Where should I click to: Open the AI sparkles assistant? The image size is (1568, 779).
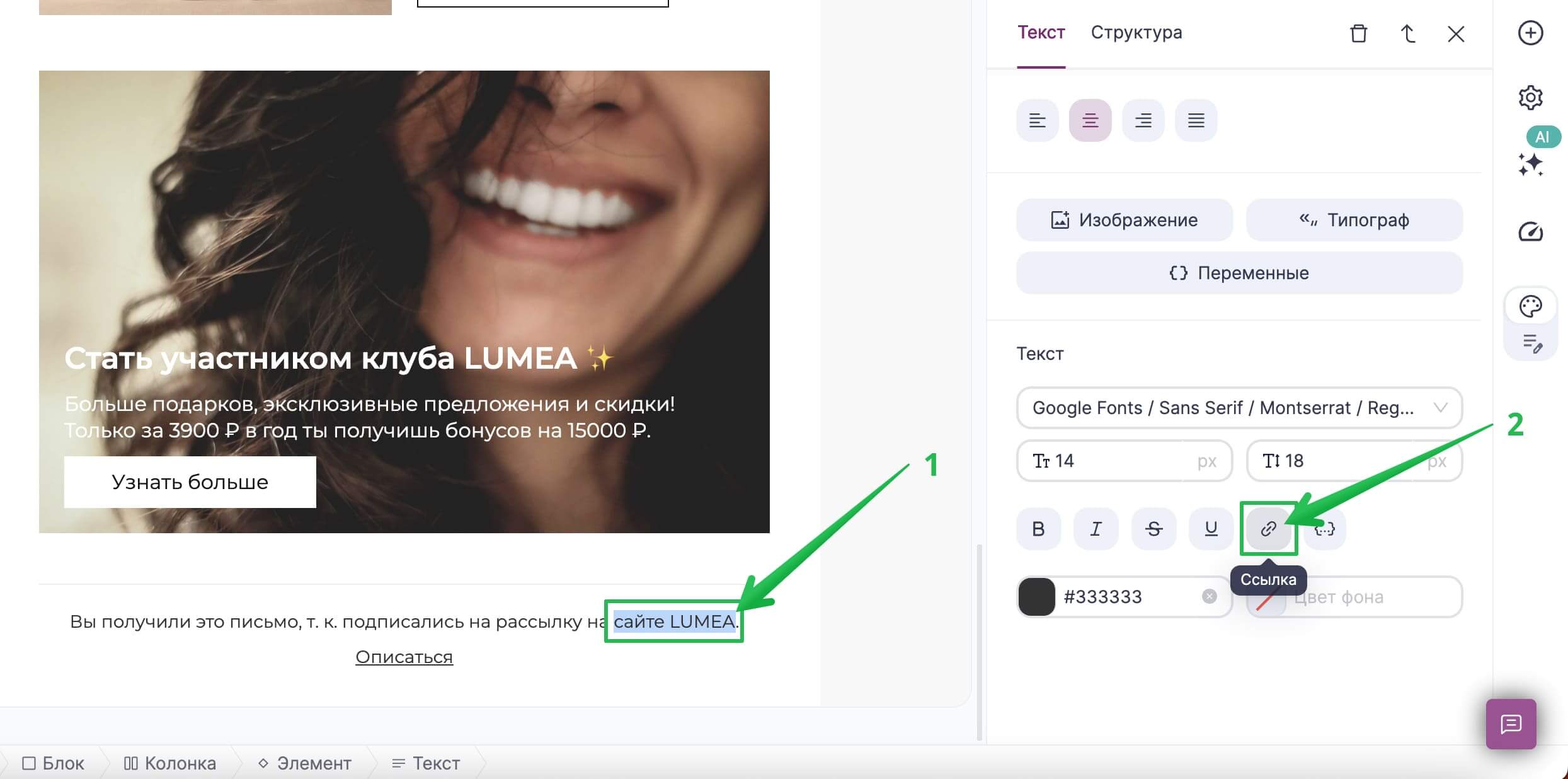coord(1530,164)
